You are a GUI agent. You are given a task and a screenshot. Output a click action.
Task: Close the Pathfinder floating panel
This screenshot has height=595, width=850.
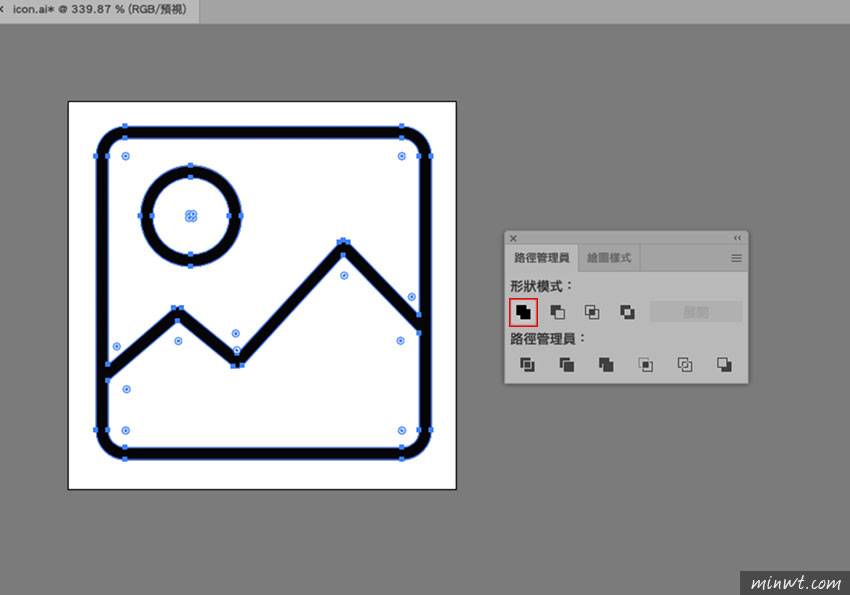coord(513,238)
